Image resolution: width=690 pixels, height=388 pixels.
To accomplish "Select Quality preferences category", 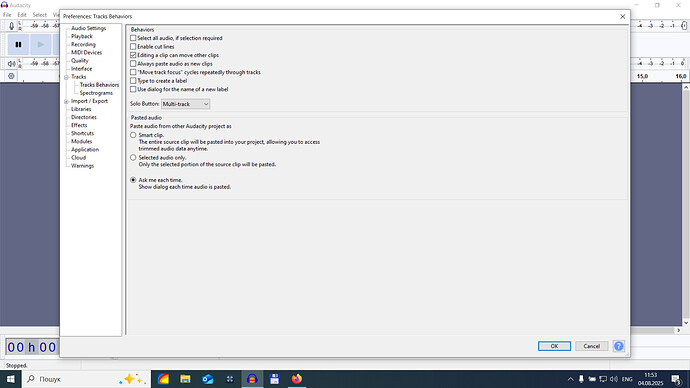I will tap(80, 61).
